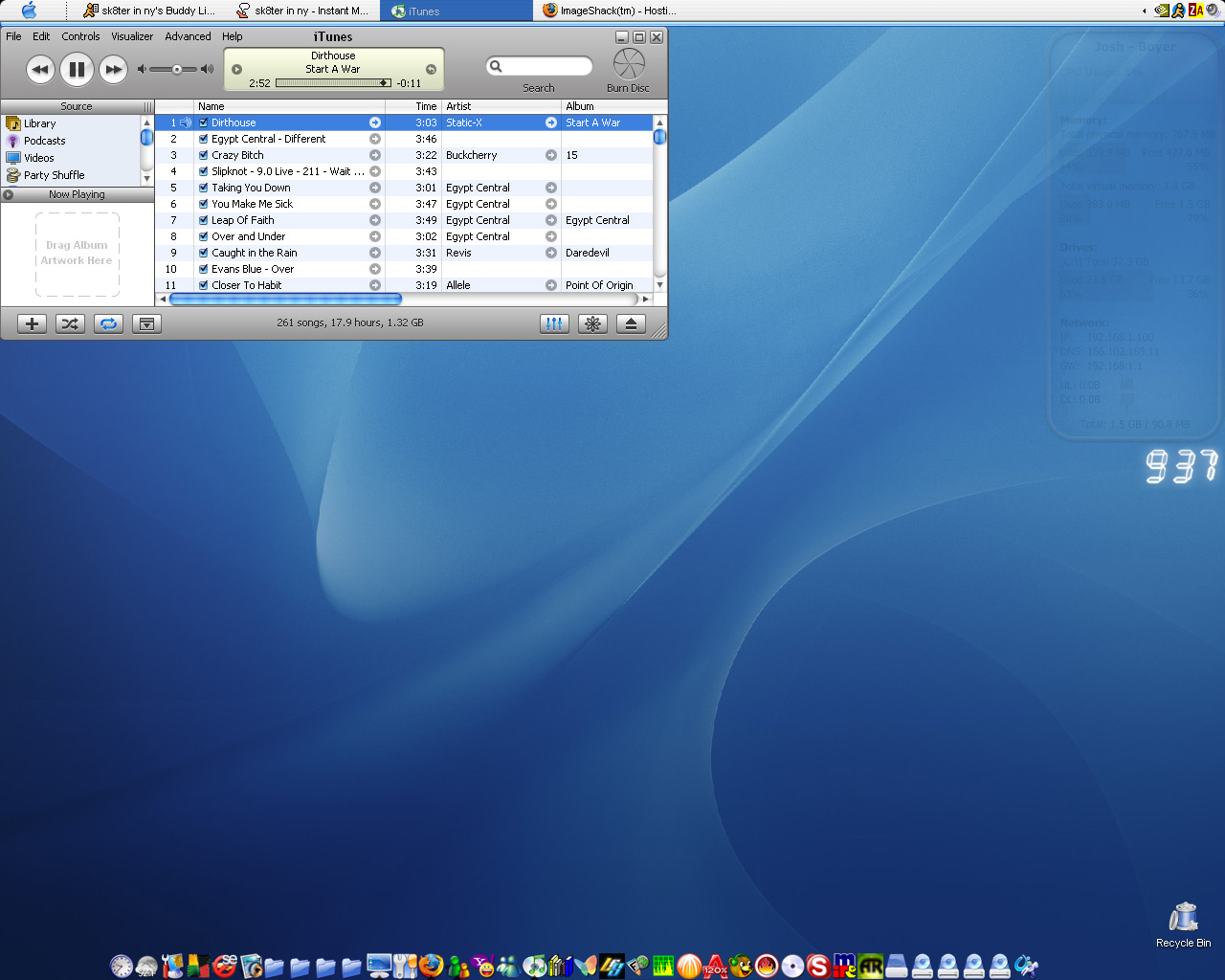Open the Visualizer menu
Viewport: 1225px width, 980px height.
[132, 36]
